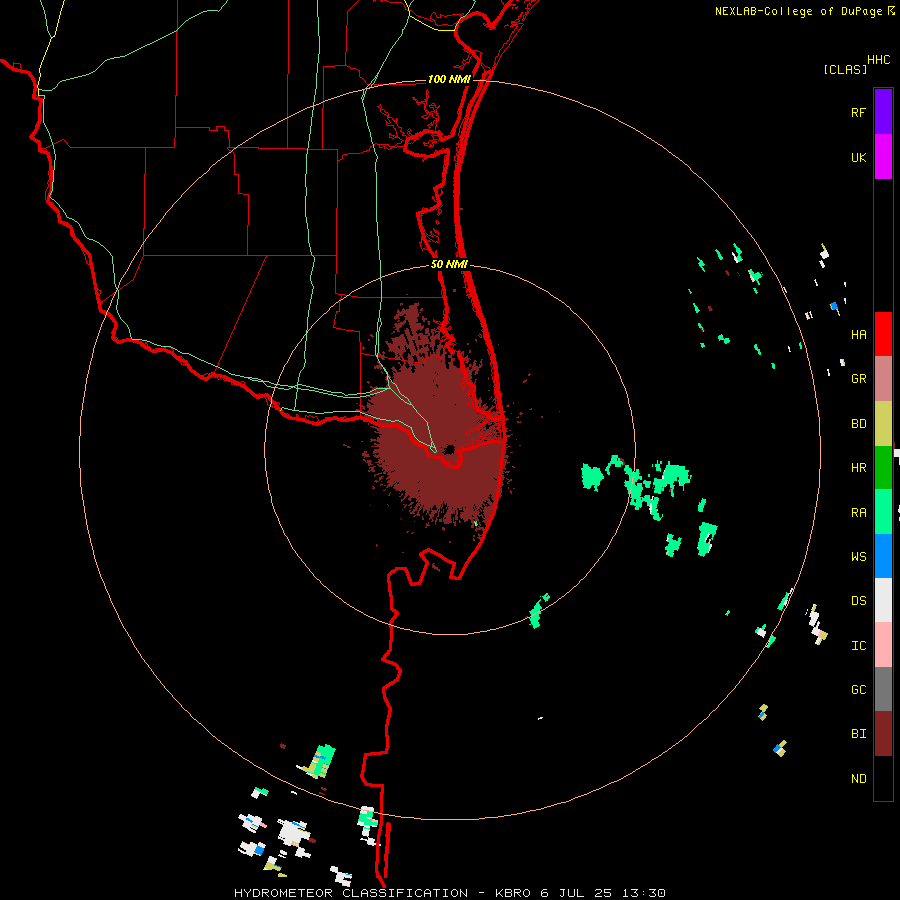Select the GC legend label
This screenshot has height=900, width=900.
click(858, 690)
